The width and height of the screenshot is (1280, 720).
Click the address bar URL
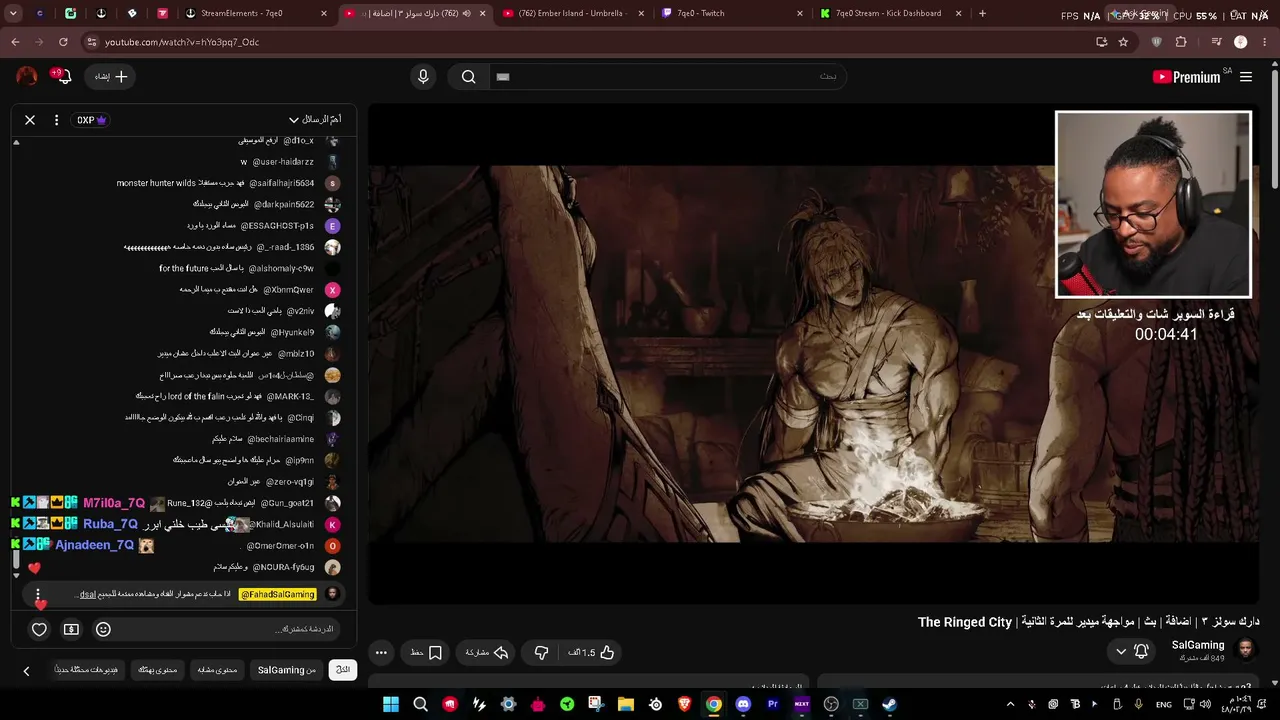(182, 42)
